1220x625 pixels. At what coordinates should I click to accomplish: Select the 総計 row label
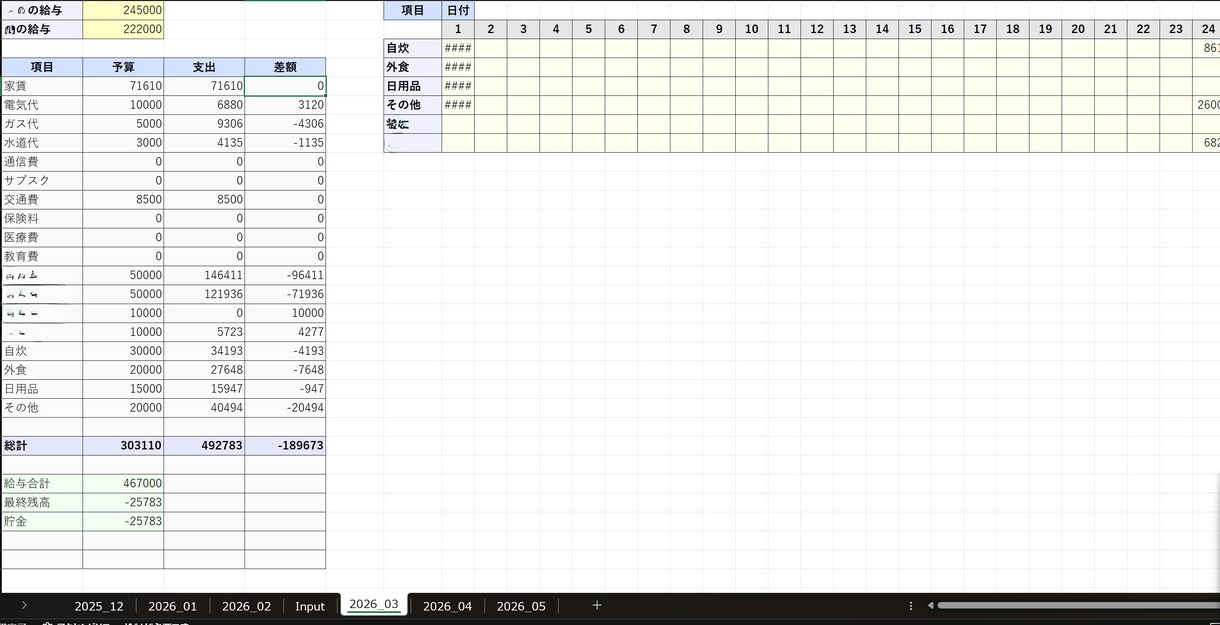[42, 446]
